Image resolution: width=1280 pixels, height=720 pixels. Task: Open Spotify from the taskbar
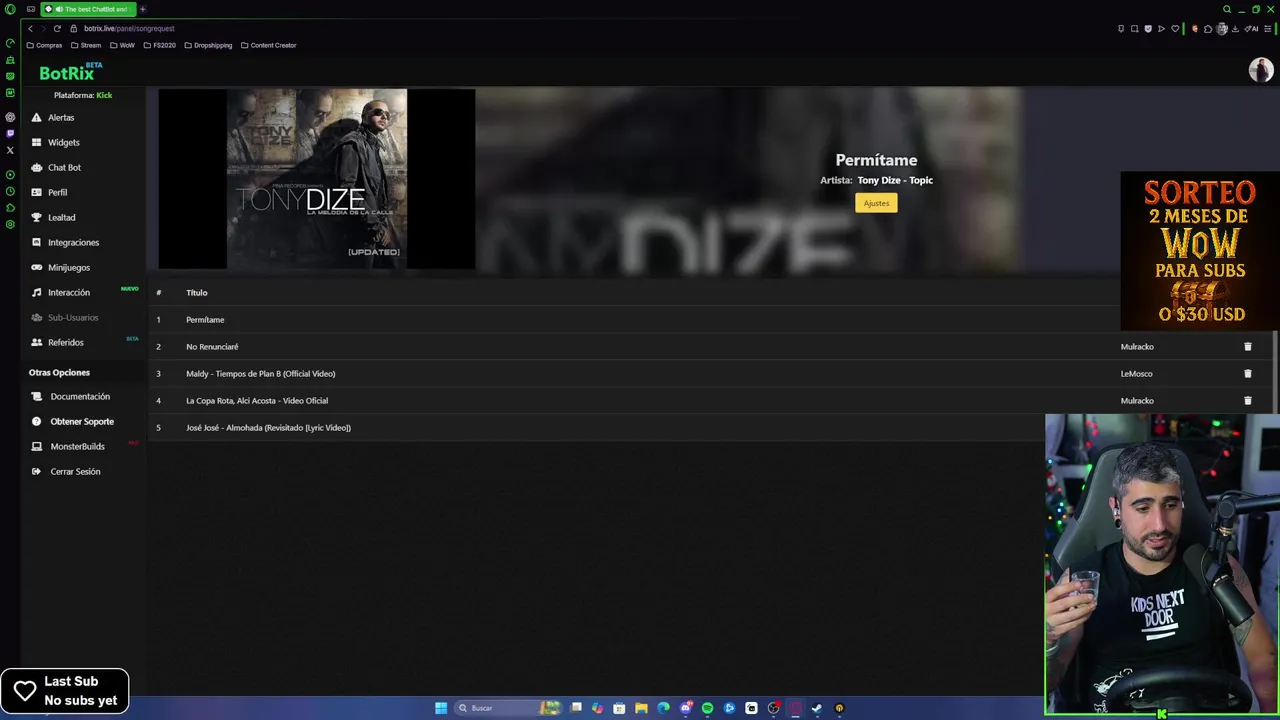pos(707,708)
